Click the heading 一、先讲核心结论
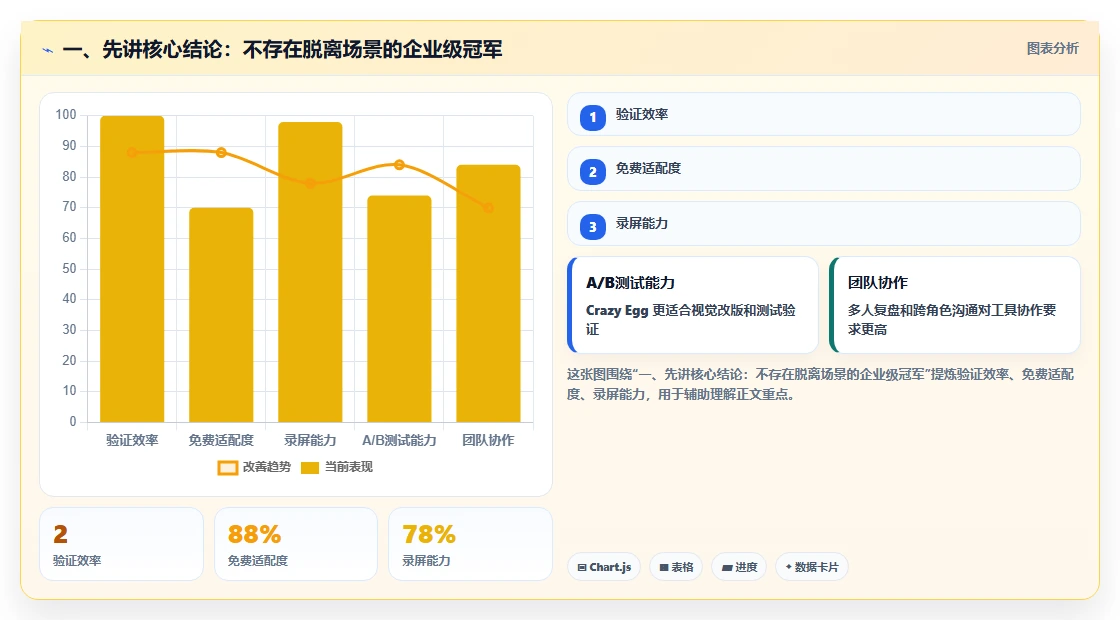 [282, 49]
